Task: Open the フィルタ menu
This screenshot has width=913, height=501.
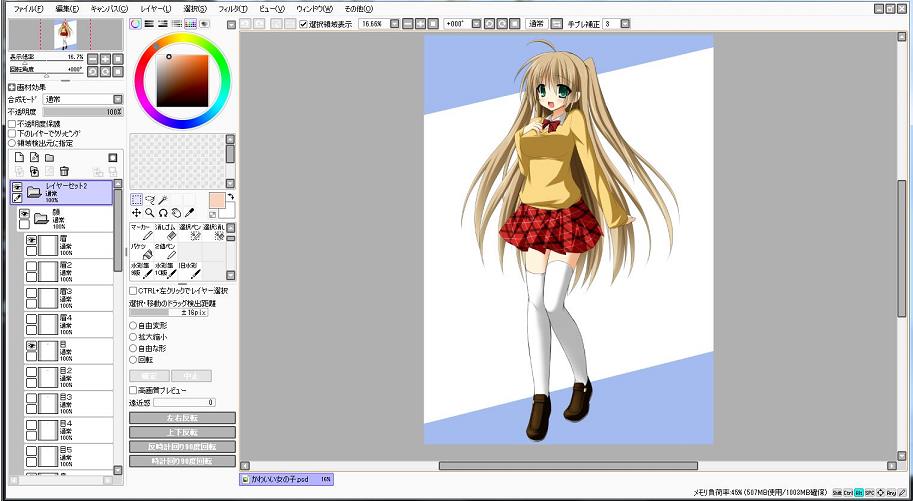Action: tap(232, 8)
